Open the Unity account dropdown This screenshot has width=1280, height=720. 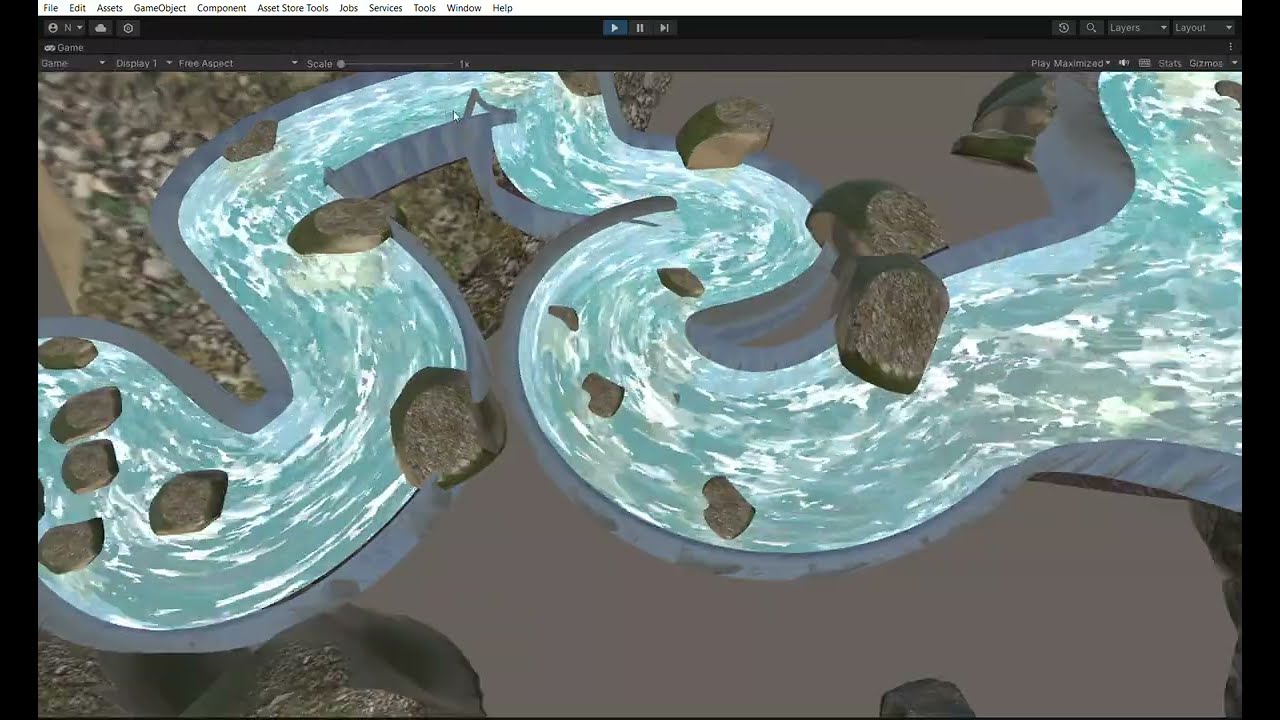coord(65,28)
